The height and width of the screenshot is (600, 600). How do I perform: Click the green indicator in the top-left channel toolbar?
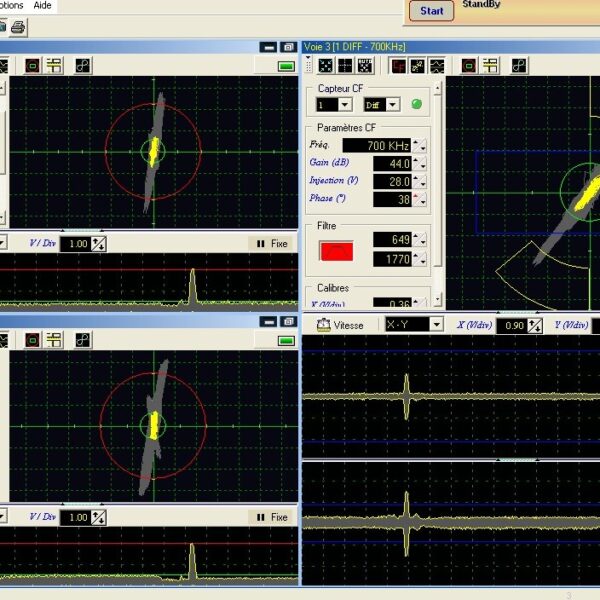coord(286,67)
